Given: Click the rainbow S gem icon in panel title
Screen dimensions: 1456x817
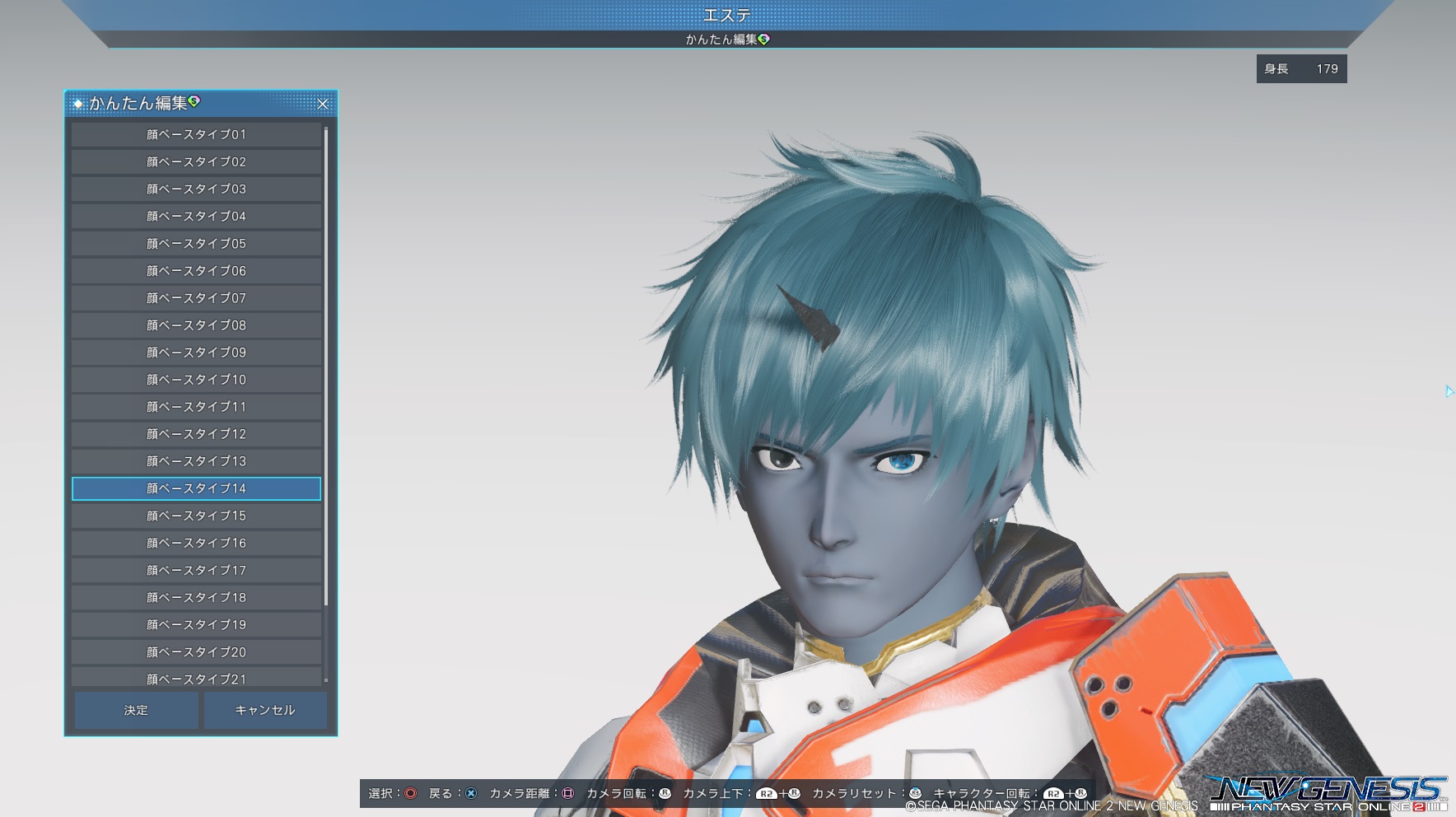Looking at the screenshot, I should click(x=194, y=101).
